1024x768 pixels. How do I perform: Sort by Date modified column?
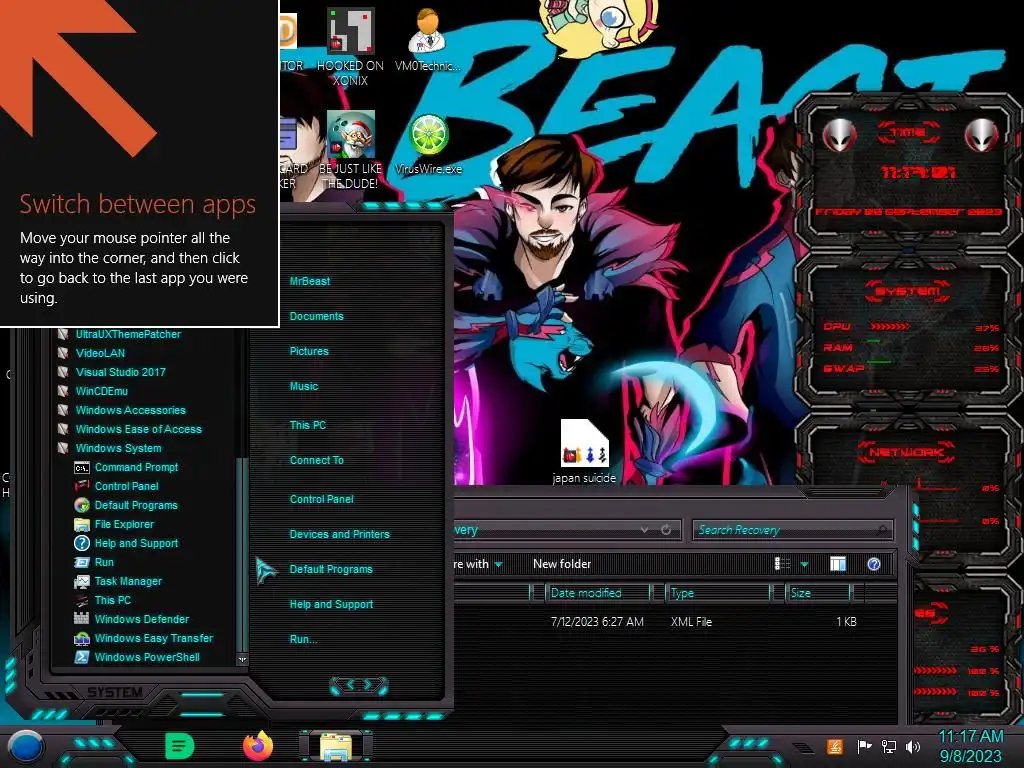[599, 592]
